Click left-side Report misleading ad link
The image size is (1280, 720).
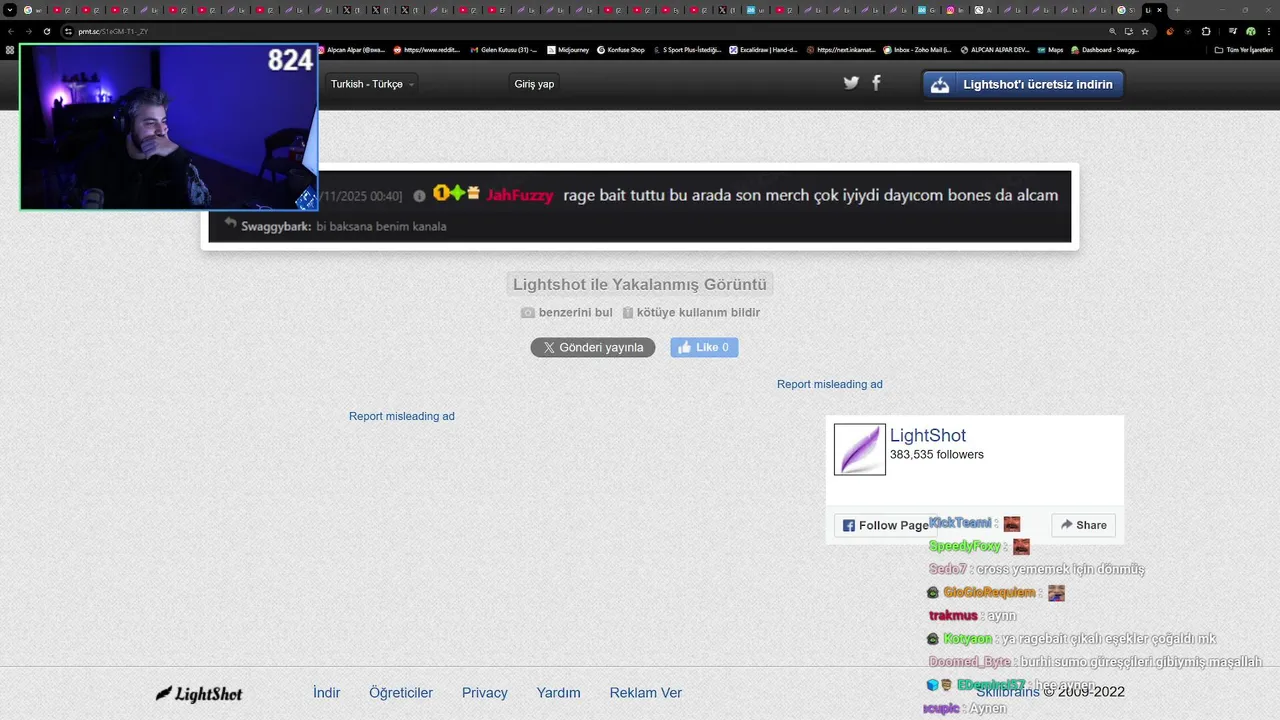402,416
